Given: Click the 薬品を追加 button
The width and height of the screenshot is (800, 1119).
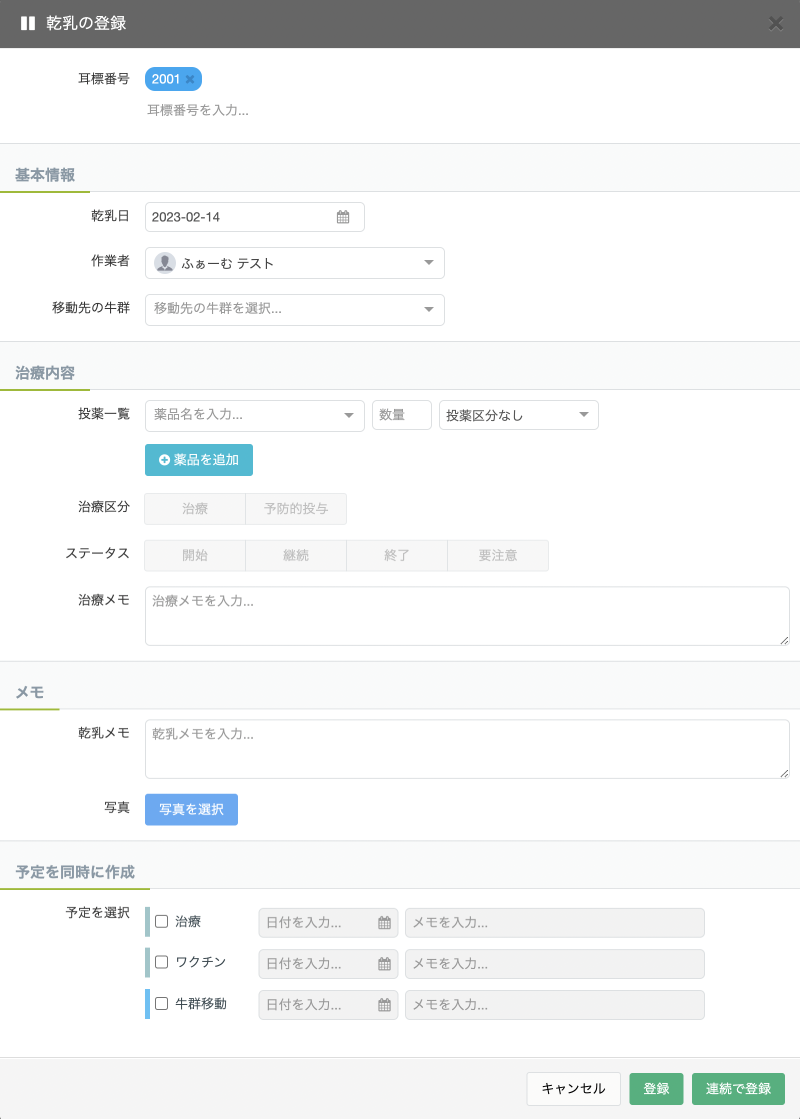Looking at the screenshot, I should click(x=199, y=460).
